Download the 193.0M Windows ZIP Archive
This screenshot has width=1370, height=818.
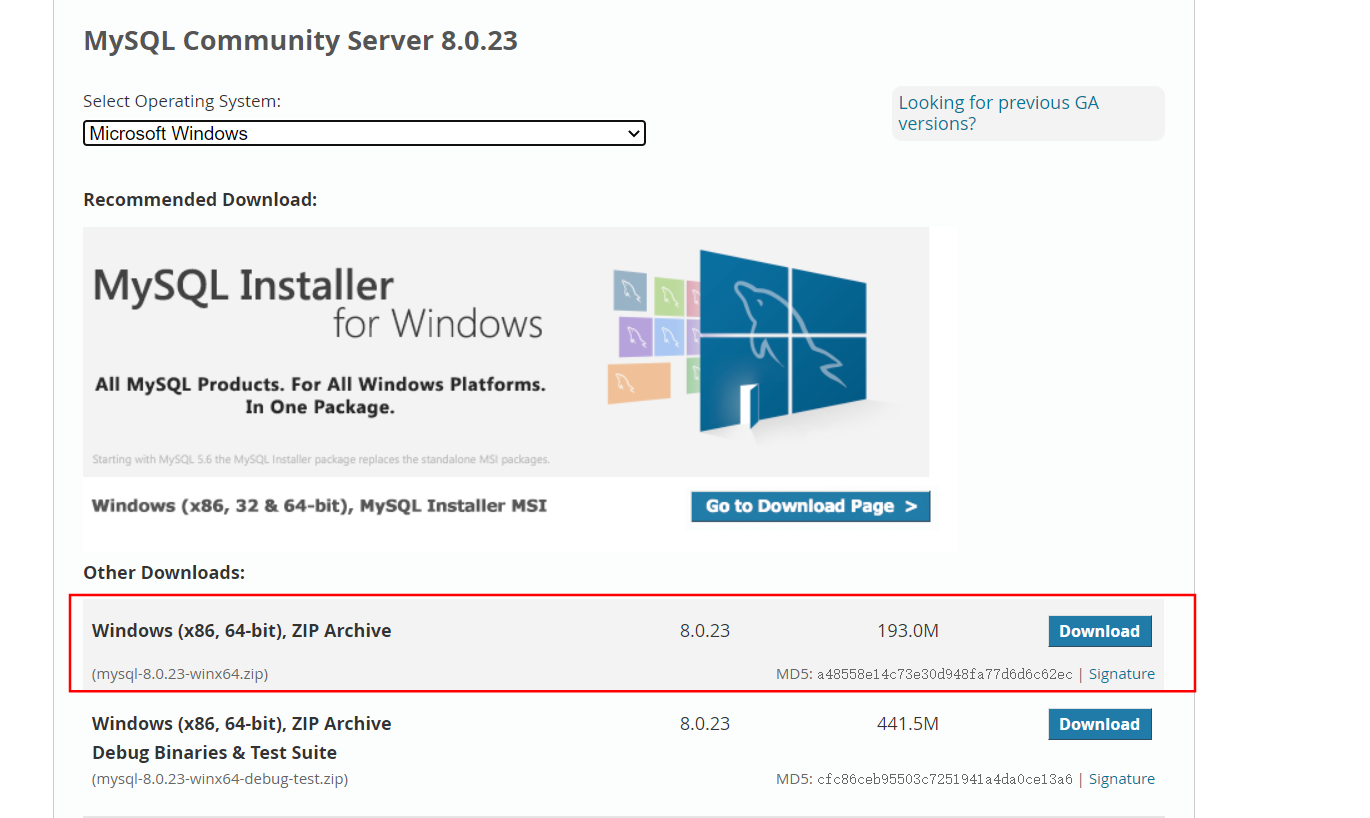pos(1099,631)
